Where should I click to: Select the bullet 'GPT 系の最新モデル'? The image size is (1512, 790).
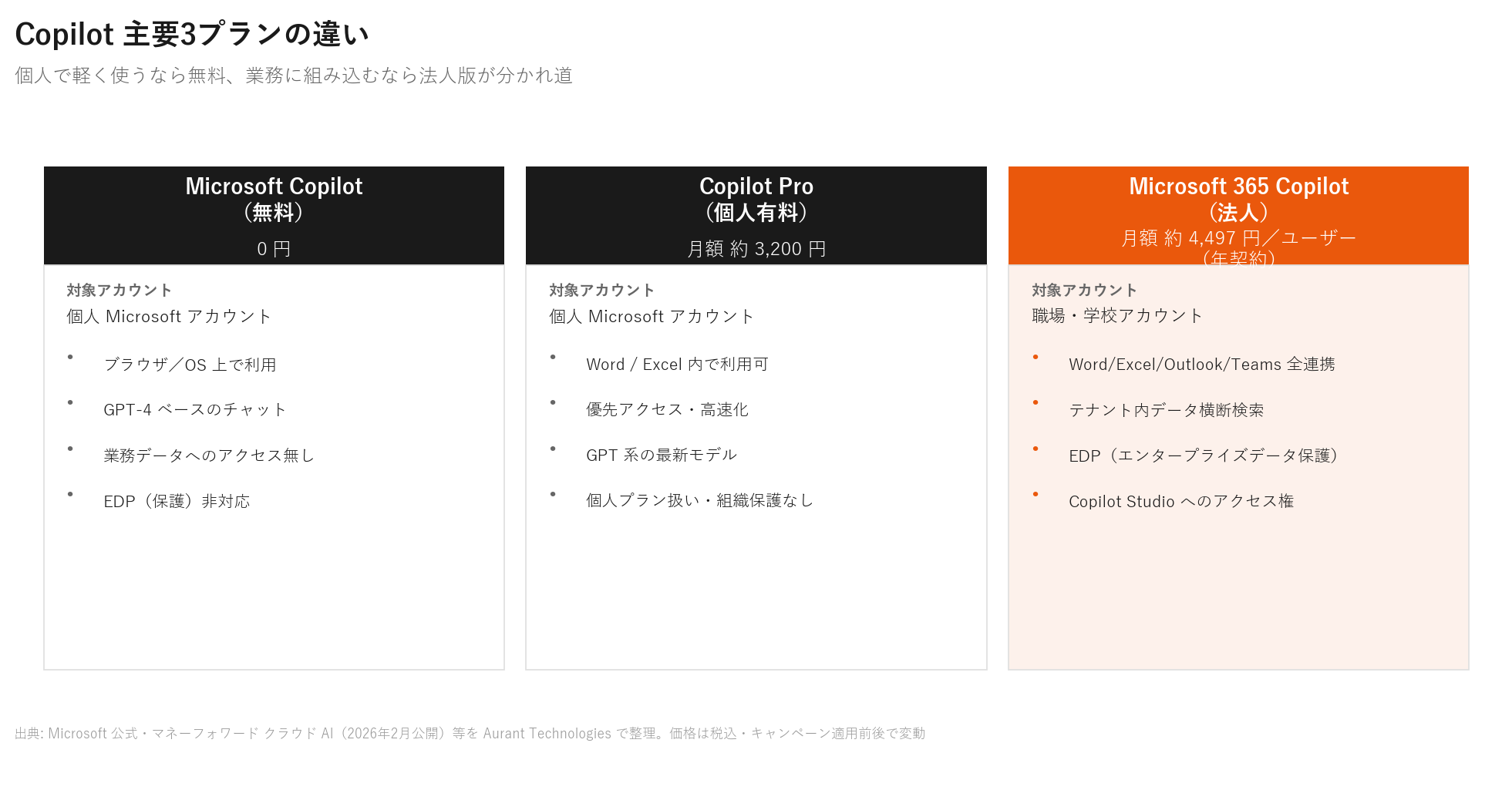pos(662,455)
